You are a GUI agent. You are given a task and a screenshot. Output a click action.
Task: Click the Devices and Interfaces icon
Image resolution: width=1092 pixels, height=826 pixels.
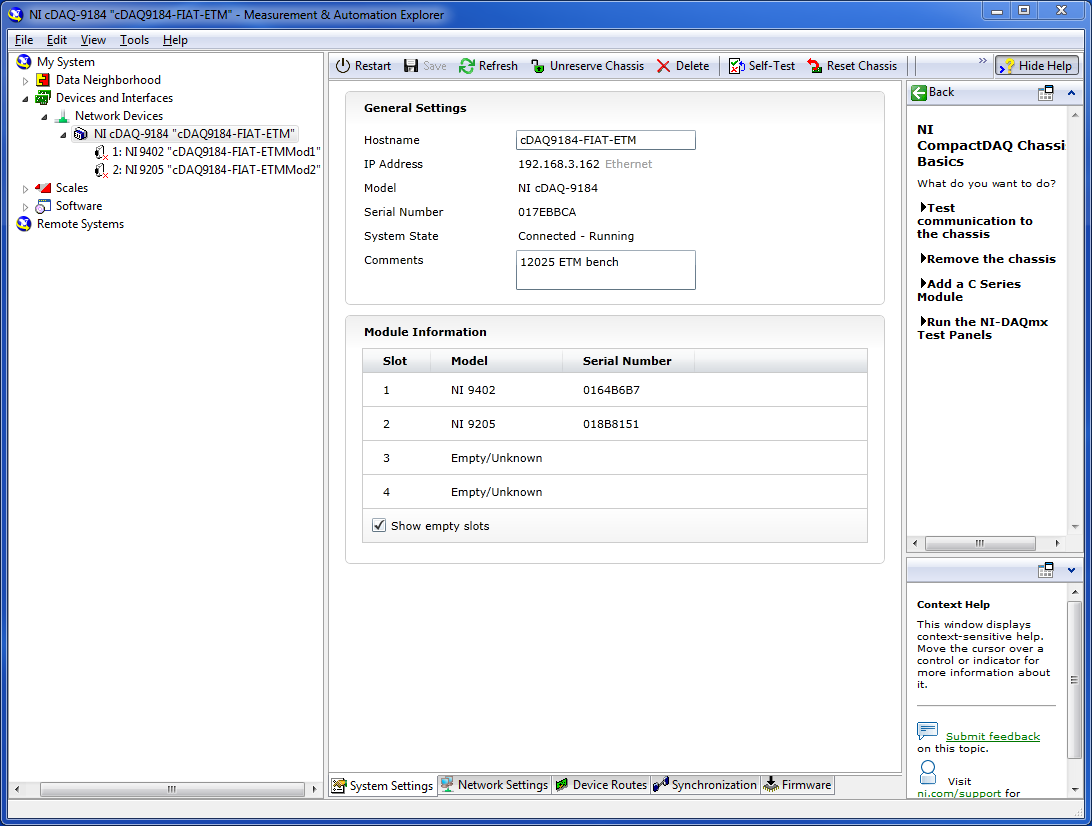[43, 98]
